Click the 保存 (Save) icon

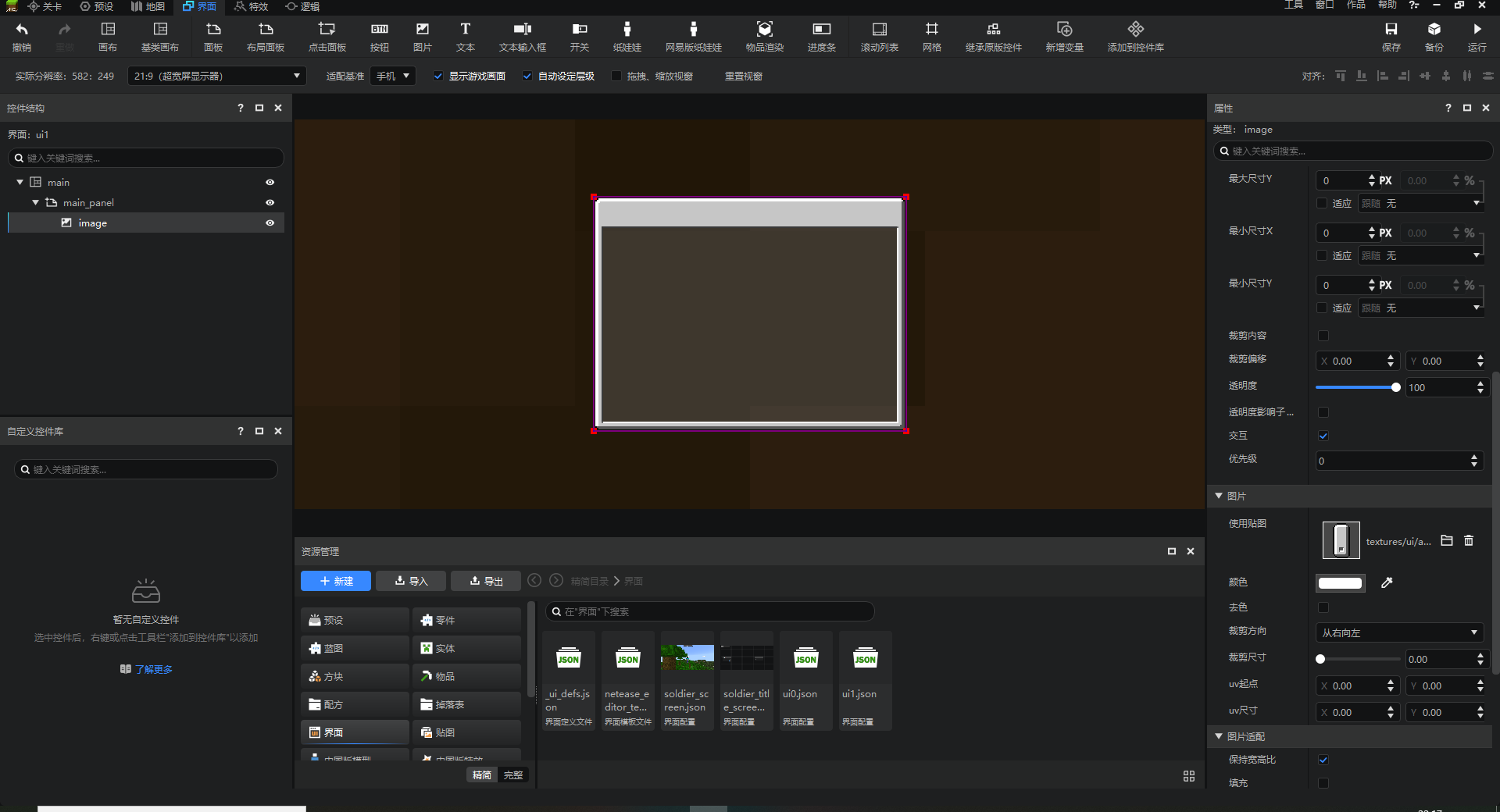[x=1391, y=30]
